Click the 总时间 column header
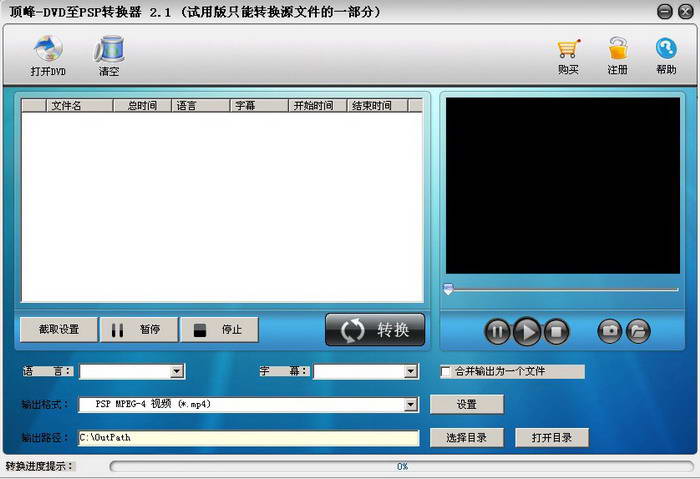Image resolution: width=700 pixels, height=479 pixels. point(142,105)
